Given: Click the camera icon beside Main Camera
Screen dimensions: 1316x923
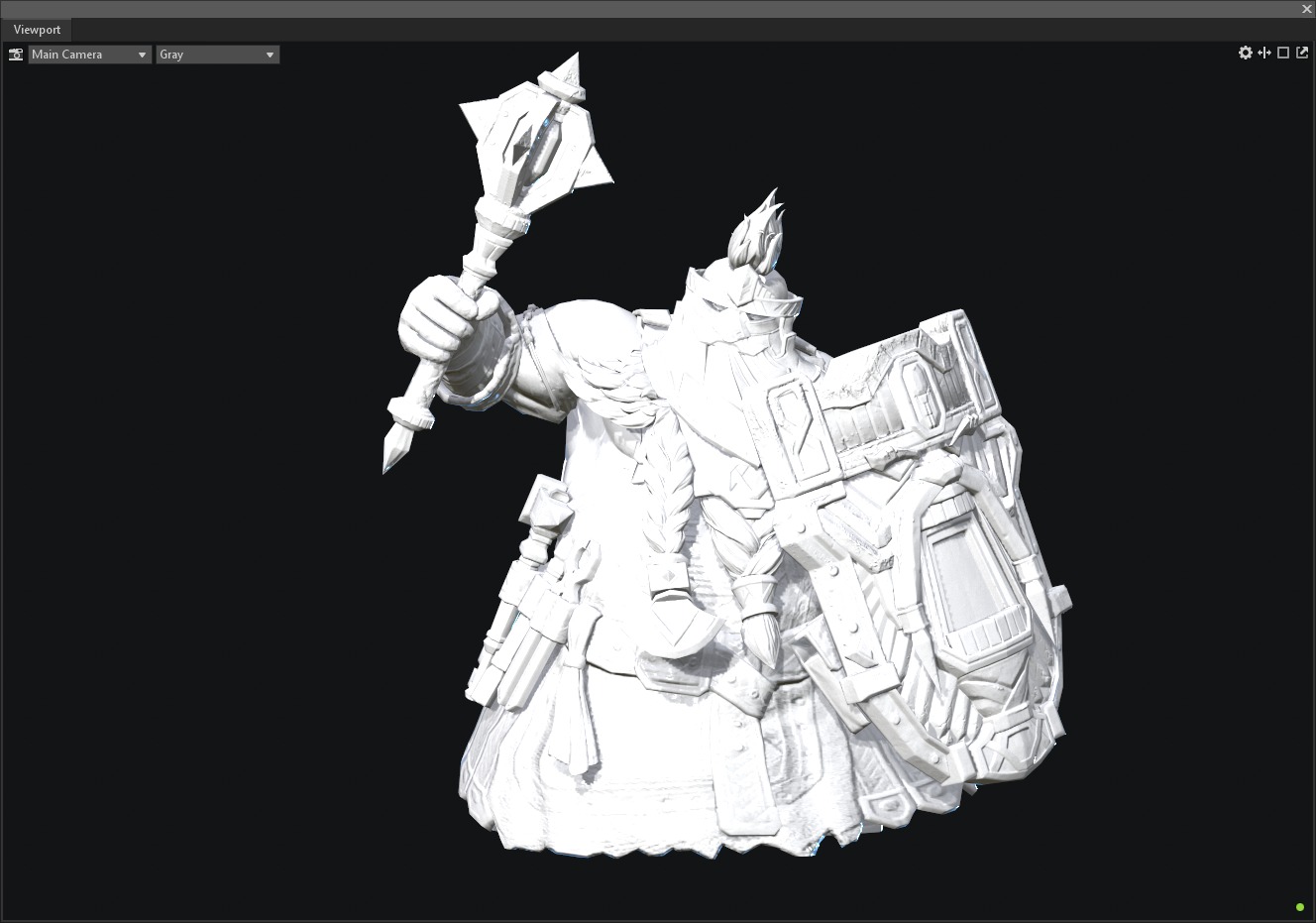Looking at the screenshot, I should [16, 55].
